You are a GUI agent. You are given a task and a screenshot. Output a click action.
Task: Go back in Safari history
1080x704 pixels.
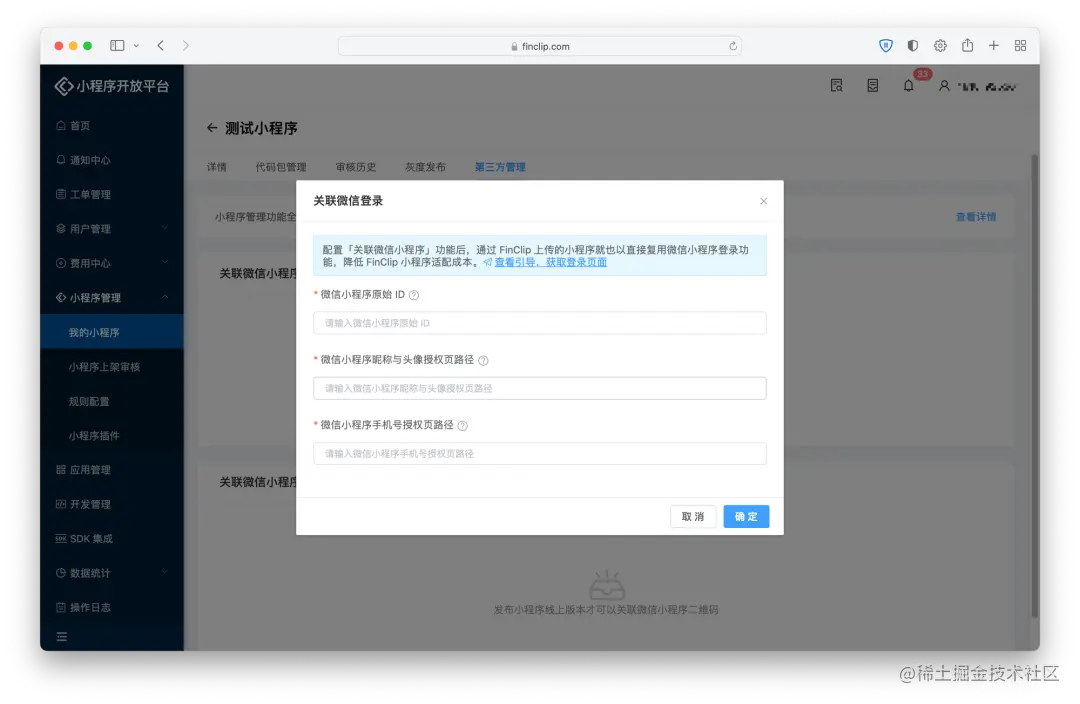pos(160,45)
